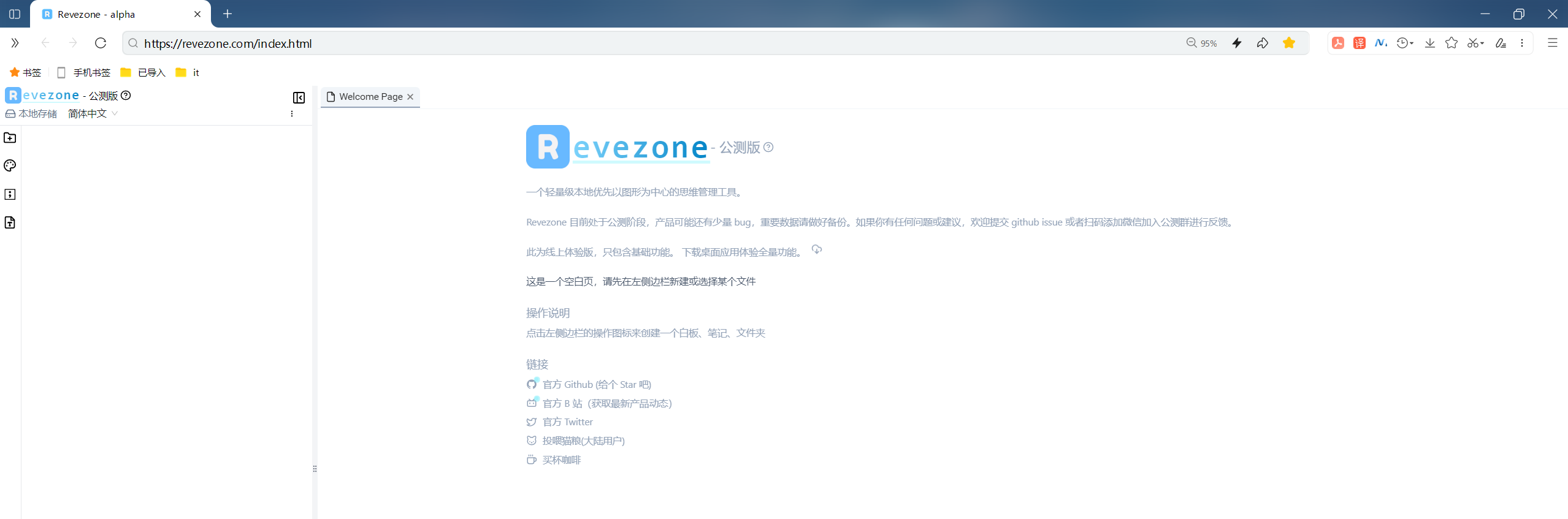This screenshot has height=519, width=1568.
Task: Open a new browser tab
Action: click(x=228, y=14)
